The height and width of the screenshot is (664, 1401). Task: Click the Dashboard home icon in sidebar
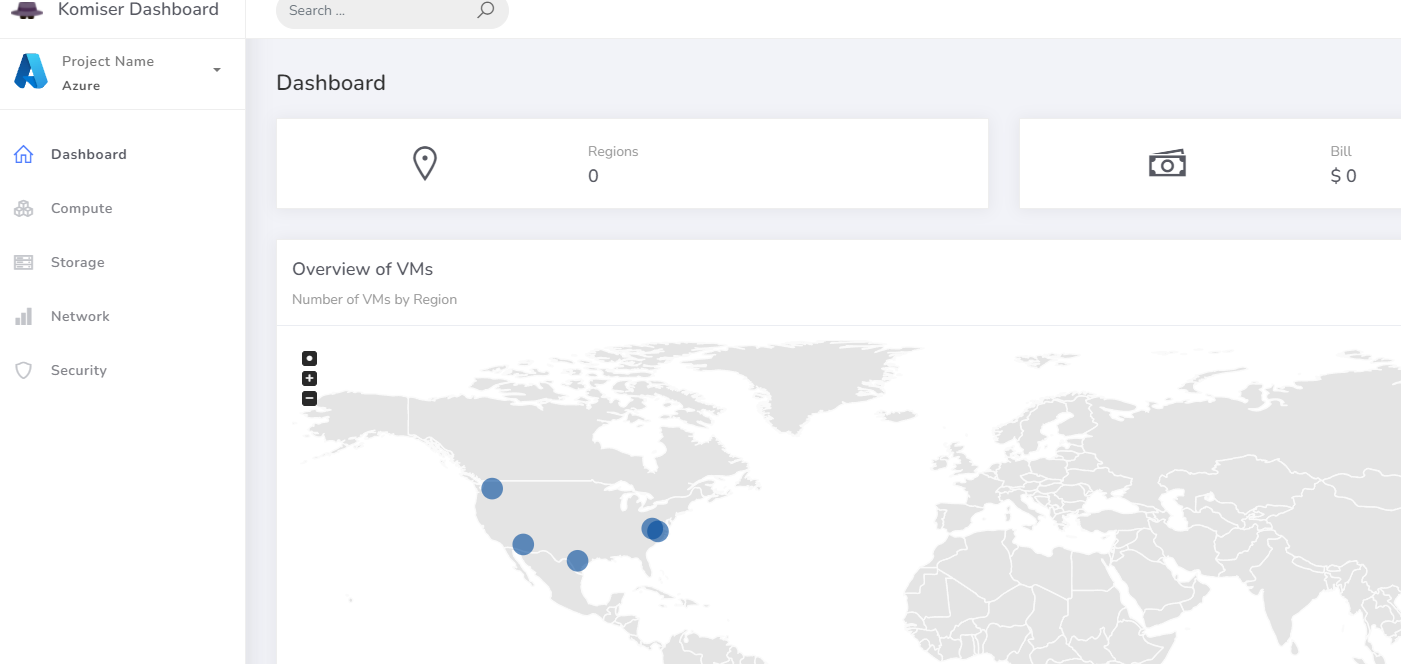pyautogui.click(x=23, y=154)
